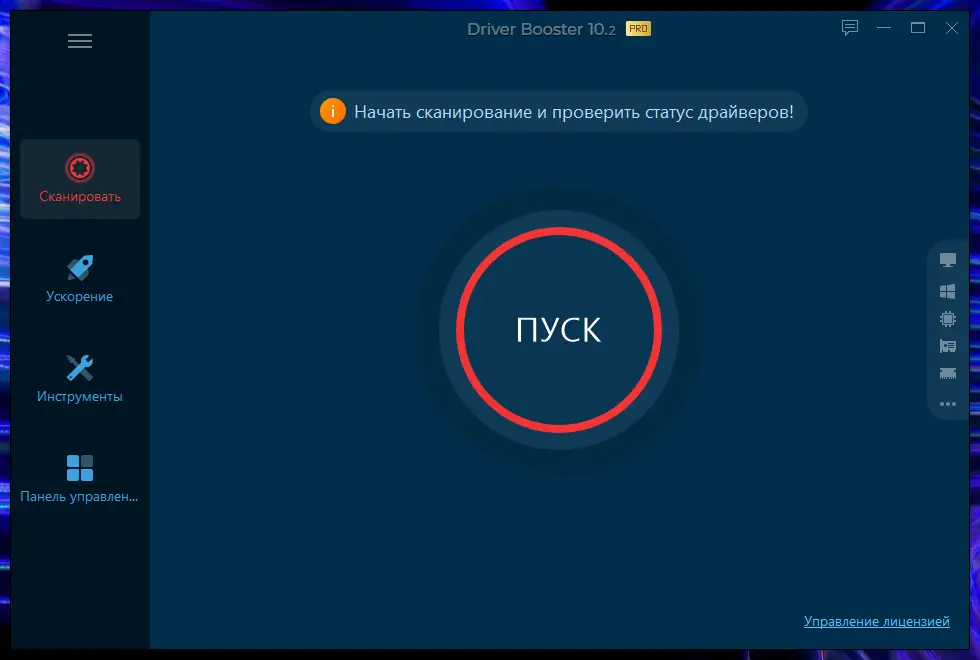
Task: Click the graphics card info icon
Action: pos(947,346)
